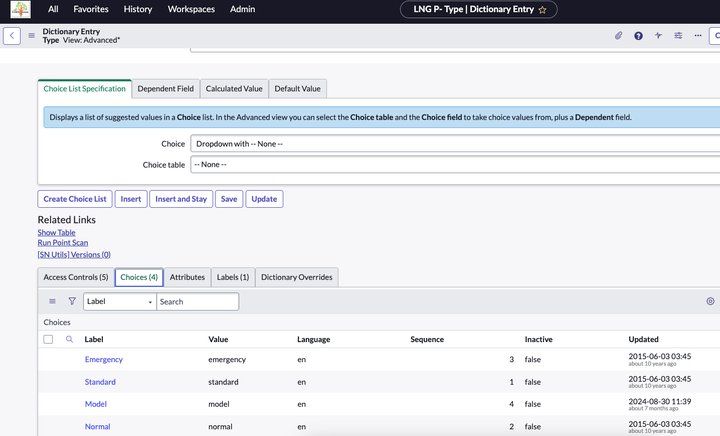Viewport: 720px width, 436px height.
Task: Click the 'emergency' value cell
Action: click(x=227, y=359)
